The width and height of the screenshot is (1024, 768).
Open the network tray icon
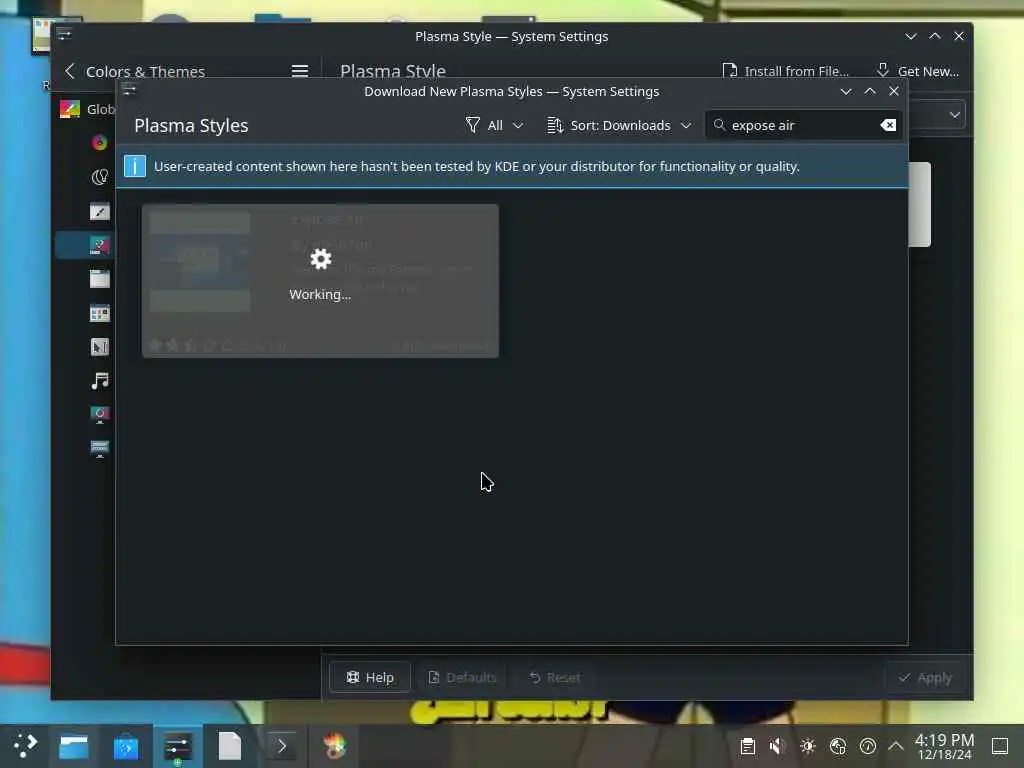pos(837,746)
